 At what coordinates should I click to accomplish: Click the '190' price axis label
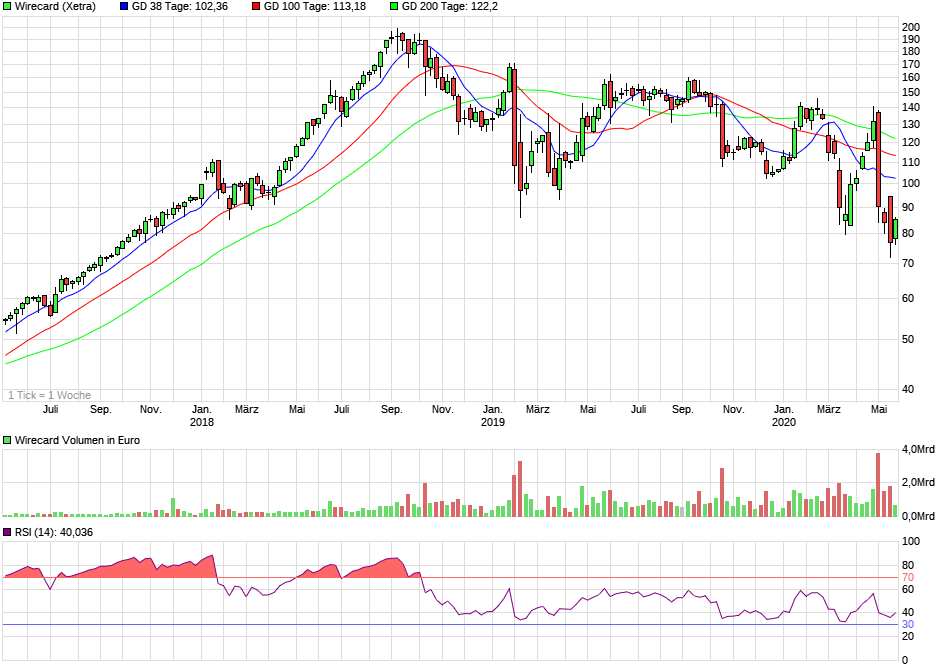[x=911, y=39]
